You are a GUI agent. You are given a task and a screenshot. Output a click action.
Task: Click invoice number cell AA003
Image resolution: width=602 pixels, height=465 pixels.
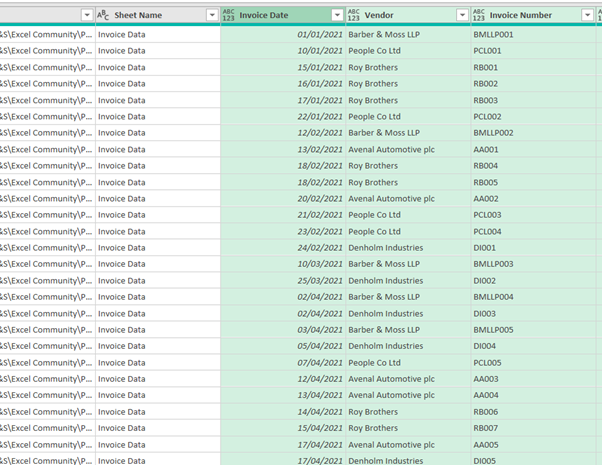(x=533, y=379)
